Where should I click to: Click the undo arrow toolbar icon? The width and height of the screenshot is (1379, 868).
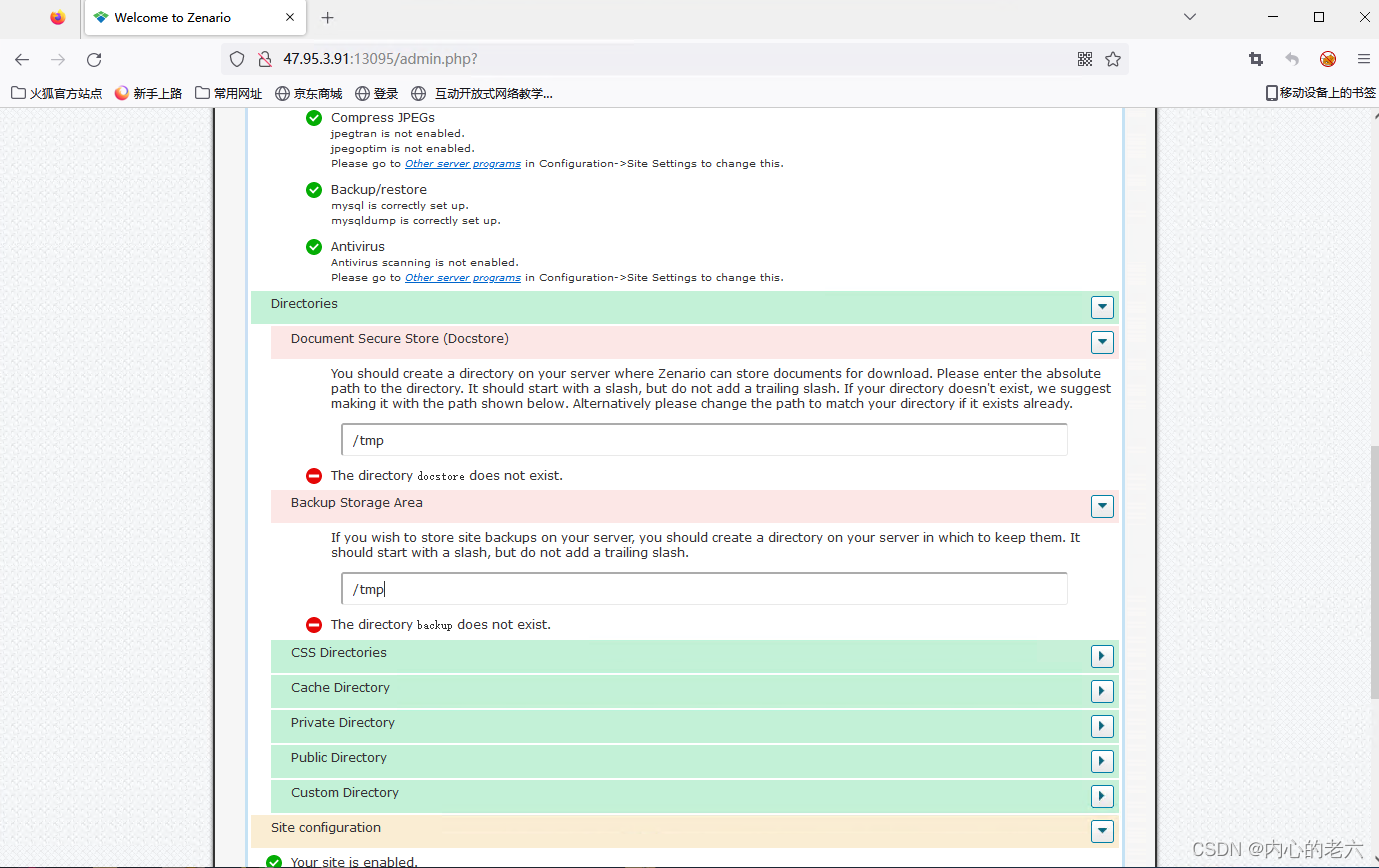pos(1292,59)
